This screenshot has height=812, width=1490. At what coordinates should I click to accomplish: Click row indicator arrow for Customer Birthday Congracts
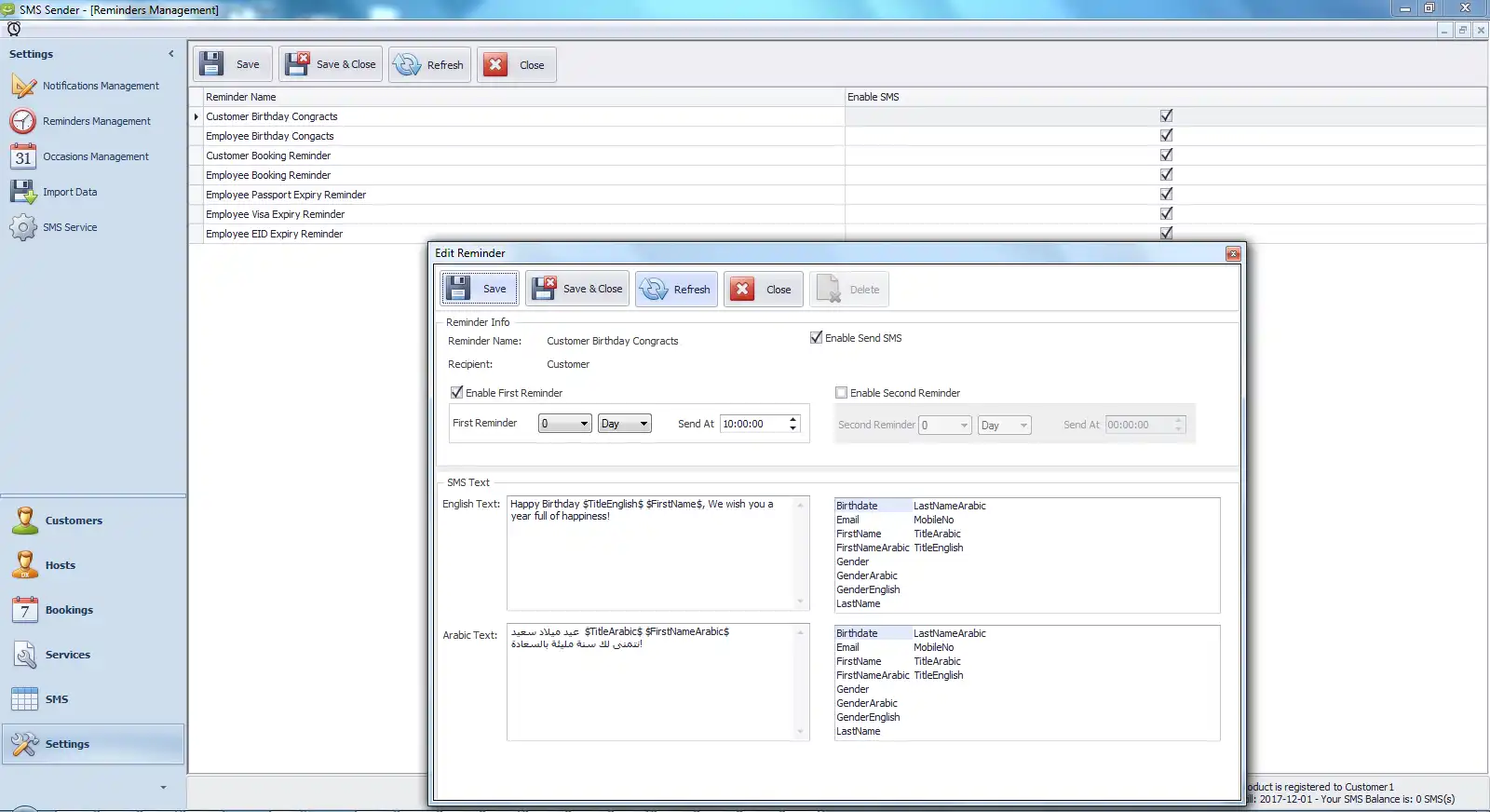(196, 116)
